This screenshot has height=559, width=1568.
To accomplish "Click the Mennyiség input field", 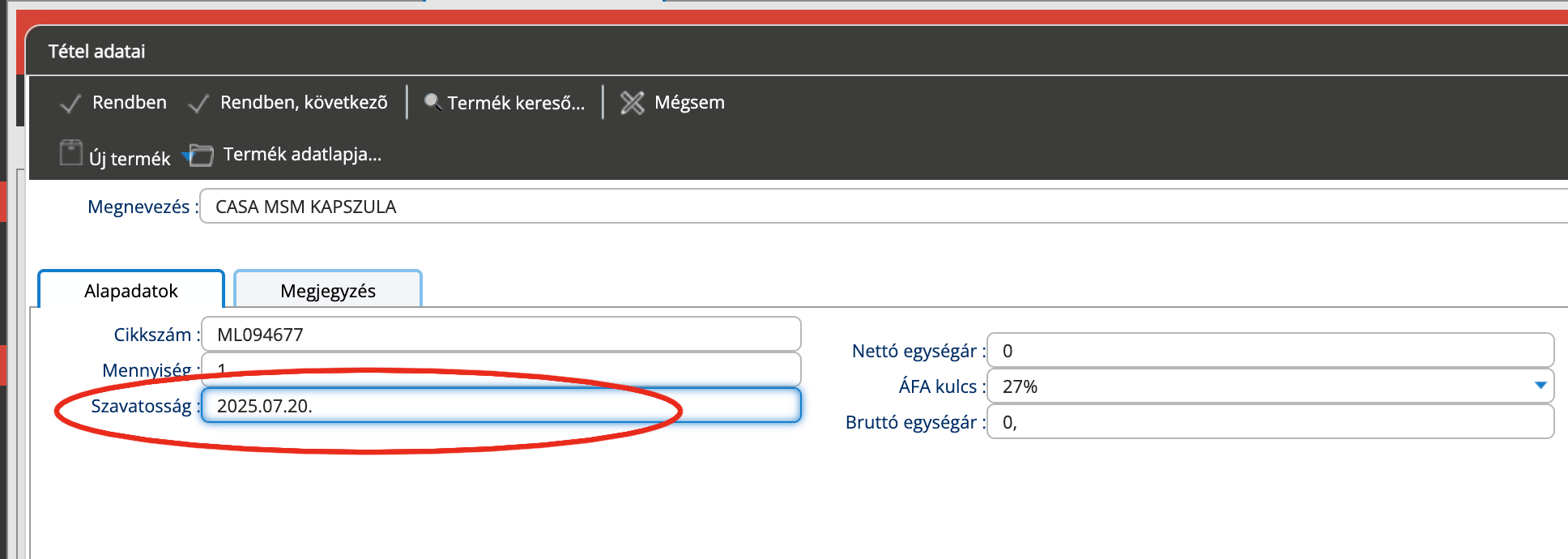I will (x=501, y=369).
